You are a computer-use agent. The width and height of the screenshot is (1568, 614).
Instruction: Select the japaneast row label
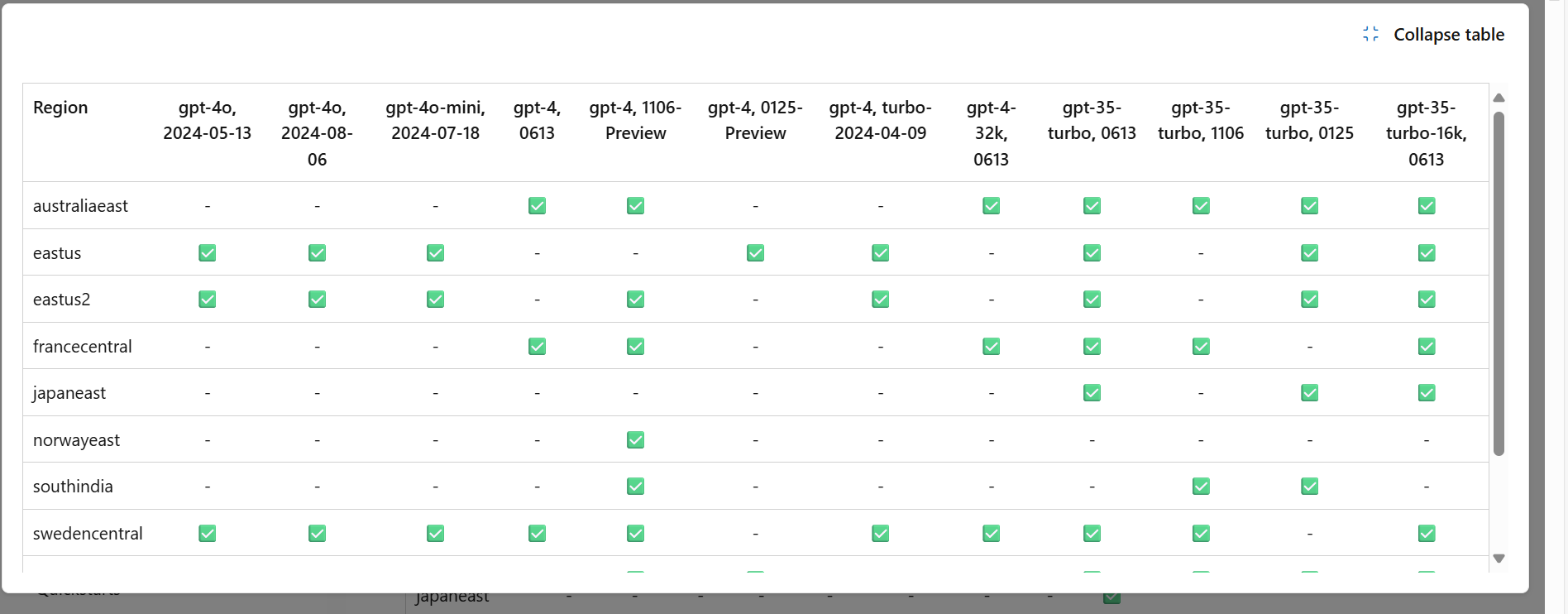click(x=69, y=393)
